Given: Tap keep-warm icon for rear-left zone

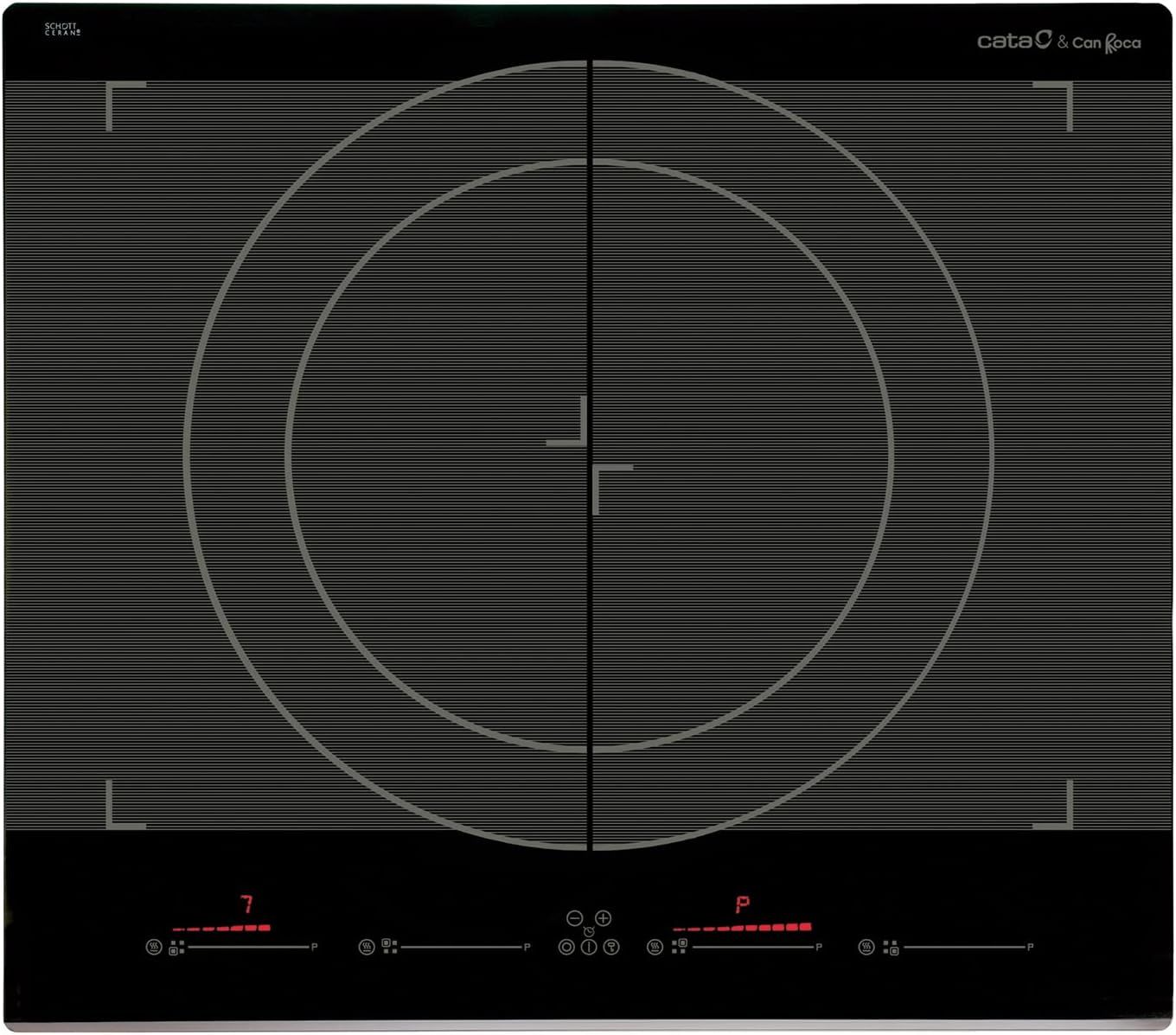Looking at the screenshot, I should [x=367, y=947].
